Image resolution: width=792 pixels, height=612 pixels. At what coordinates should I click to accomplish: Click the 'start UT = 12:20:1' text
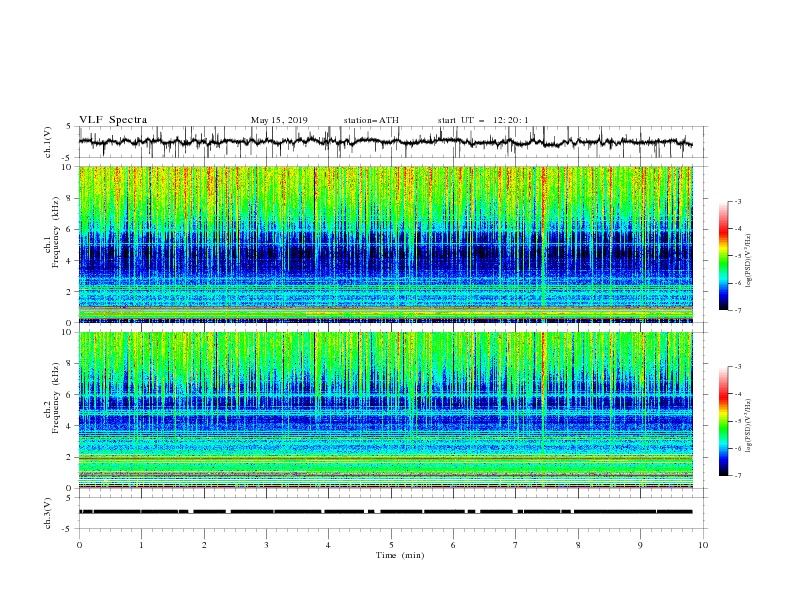tap(483, 120)
